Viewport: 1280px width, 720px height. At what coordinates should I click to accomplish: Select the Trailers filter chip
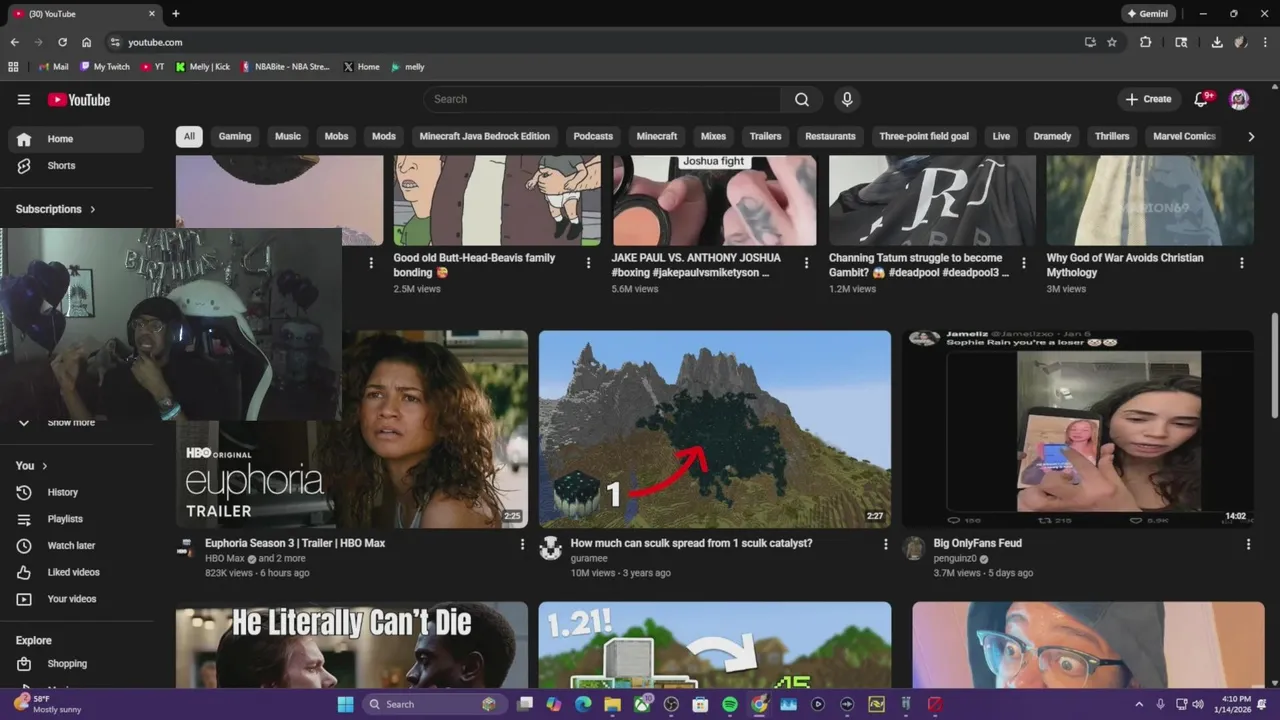click(x=765, y=137)
